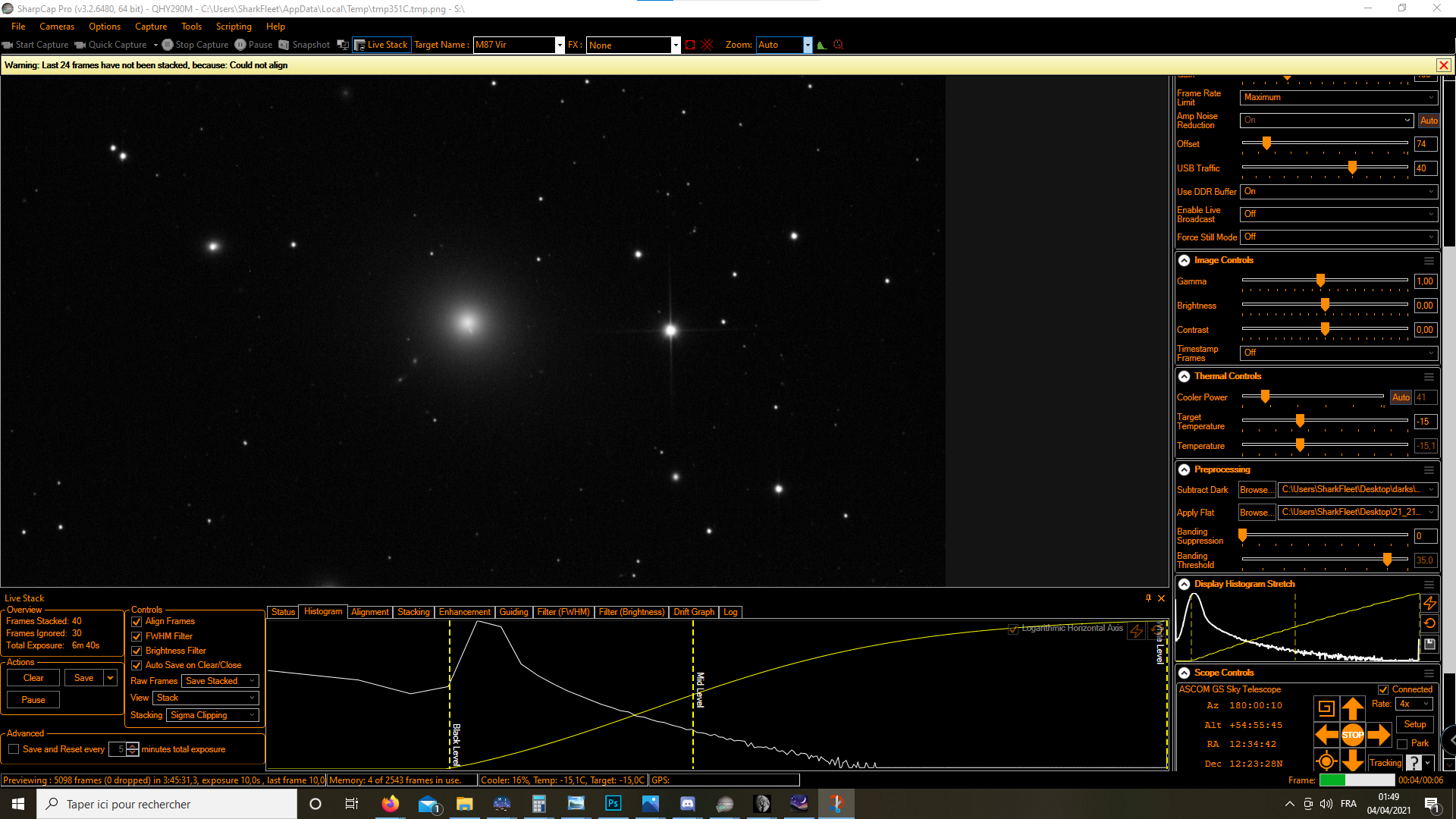
Task: Toggle the Align Frames checkbox
Action: [x=136, y=621]
